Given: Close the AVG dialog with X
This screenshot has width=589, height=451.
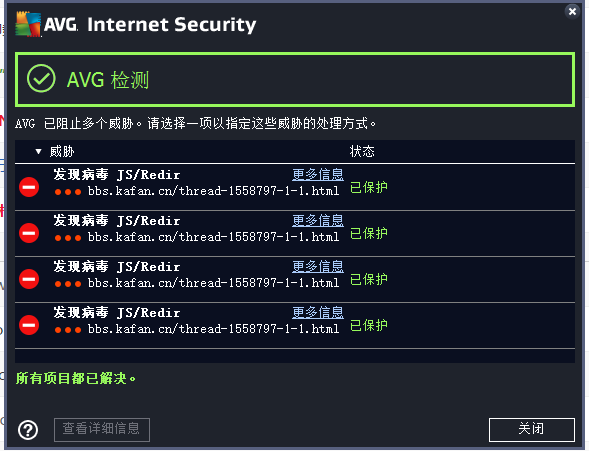Looking at the screenshot, I should pos(572,12).
